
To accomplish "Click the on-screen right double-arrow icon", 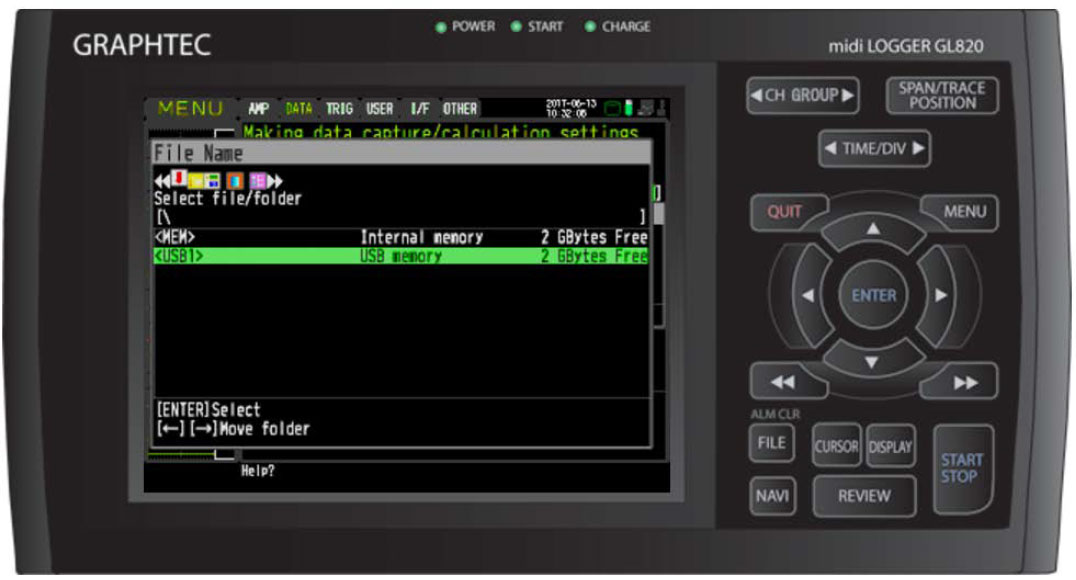I will click(x=274, y=182).
